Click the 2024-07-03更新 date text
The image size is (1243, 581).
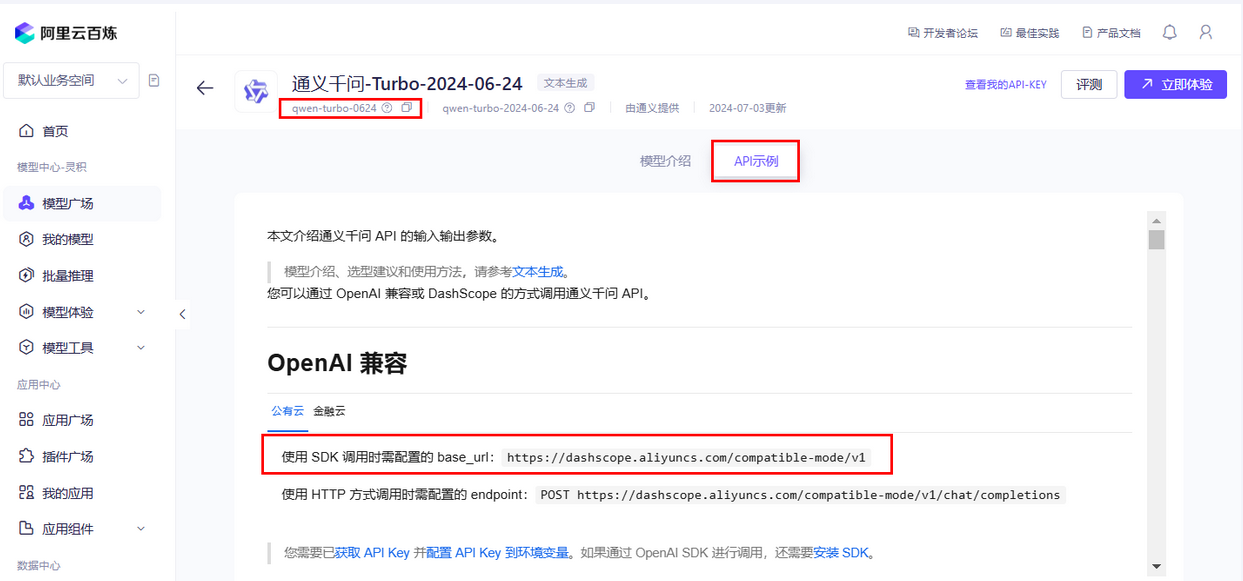[747, 108]
